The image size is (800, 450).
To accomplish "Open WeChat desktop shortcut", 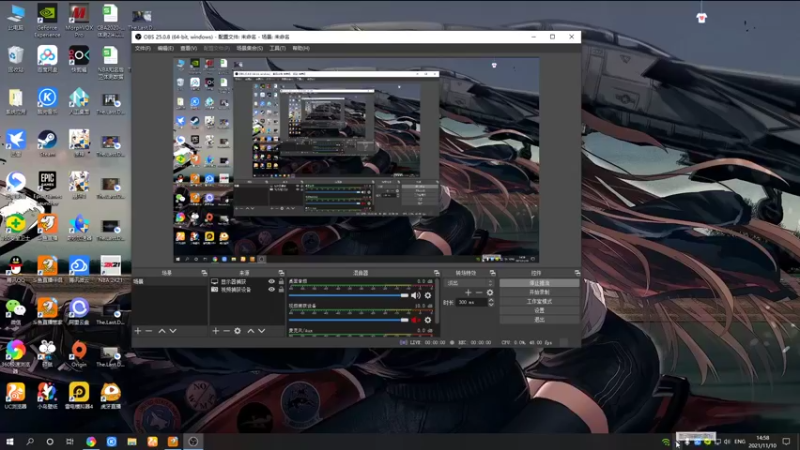I will [x=15, y=311].
